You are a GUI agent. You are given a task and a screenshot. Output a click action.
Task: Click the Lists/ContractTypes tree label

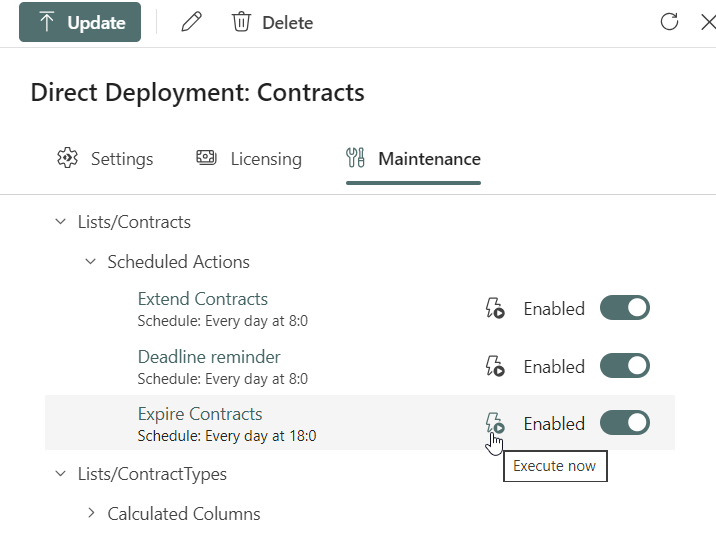(152, 474)
